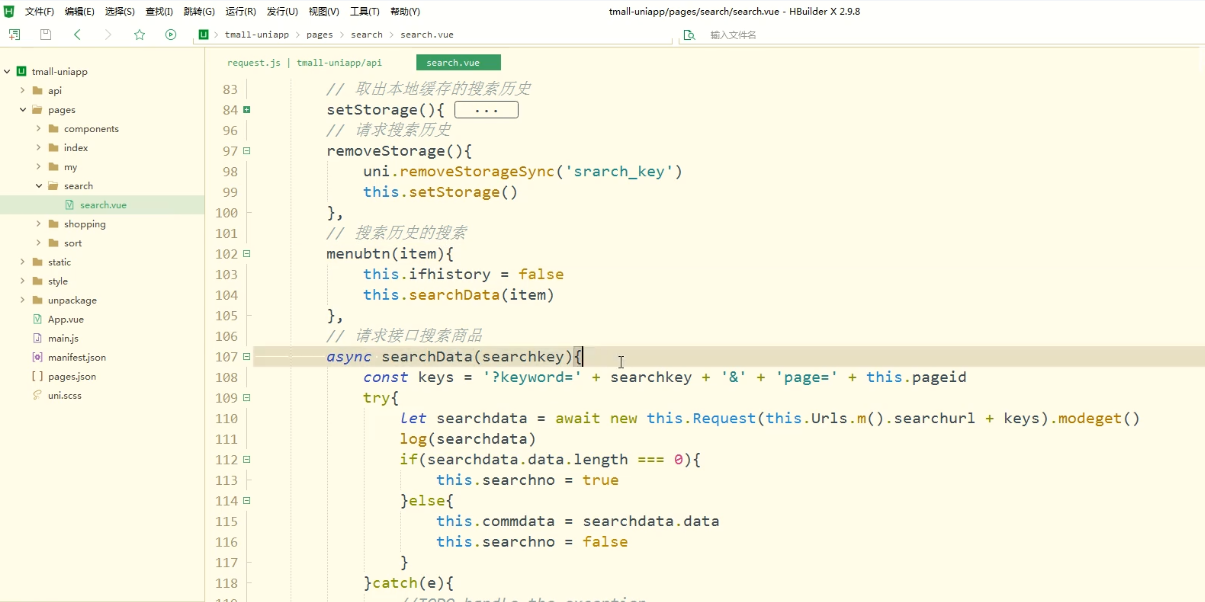Go forward with the right arrow icon

108,35
